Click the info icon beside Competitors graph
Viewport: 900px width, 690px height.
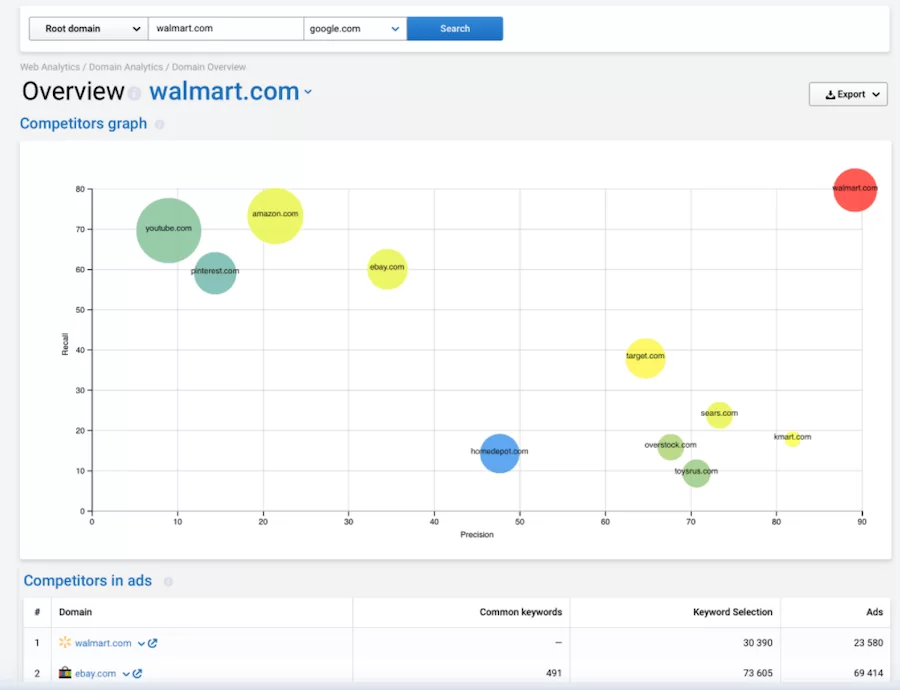[x=160, y=125]
